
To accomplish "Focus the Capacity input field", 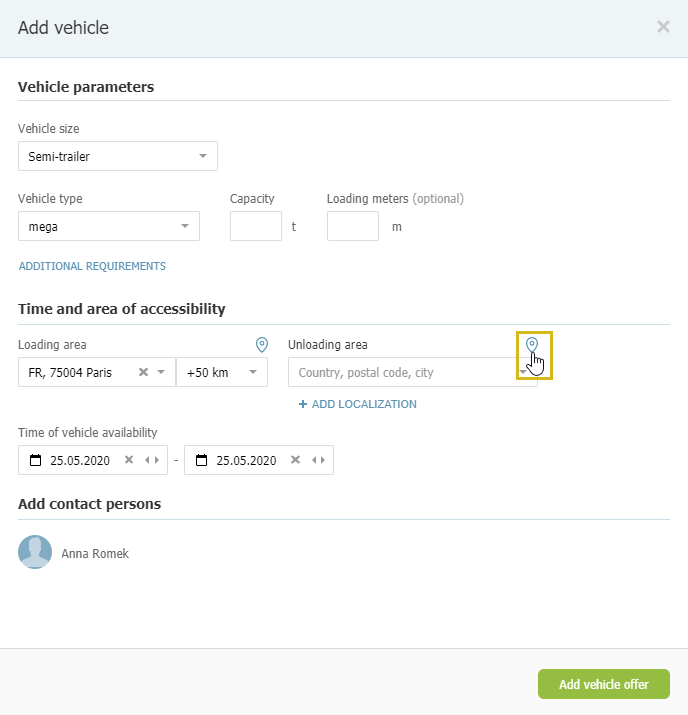I will tap(256, 226).
